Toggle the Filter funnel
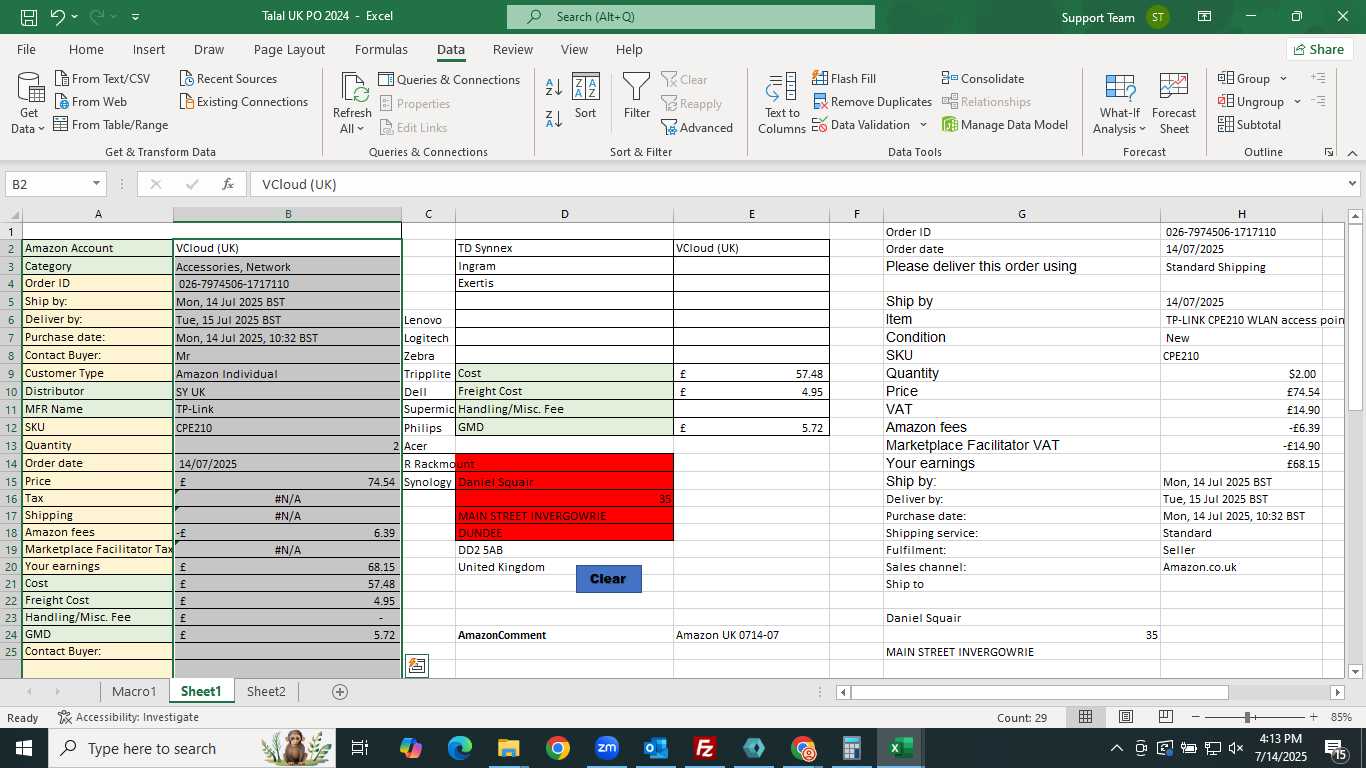 click(x=637, y=96)
